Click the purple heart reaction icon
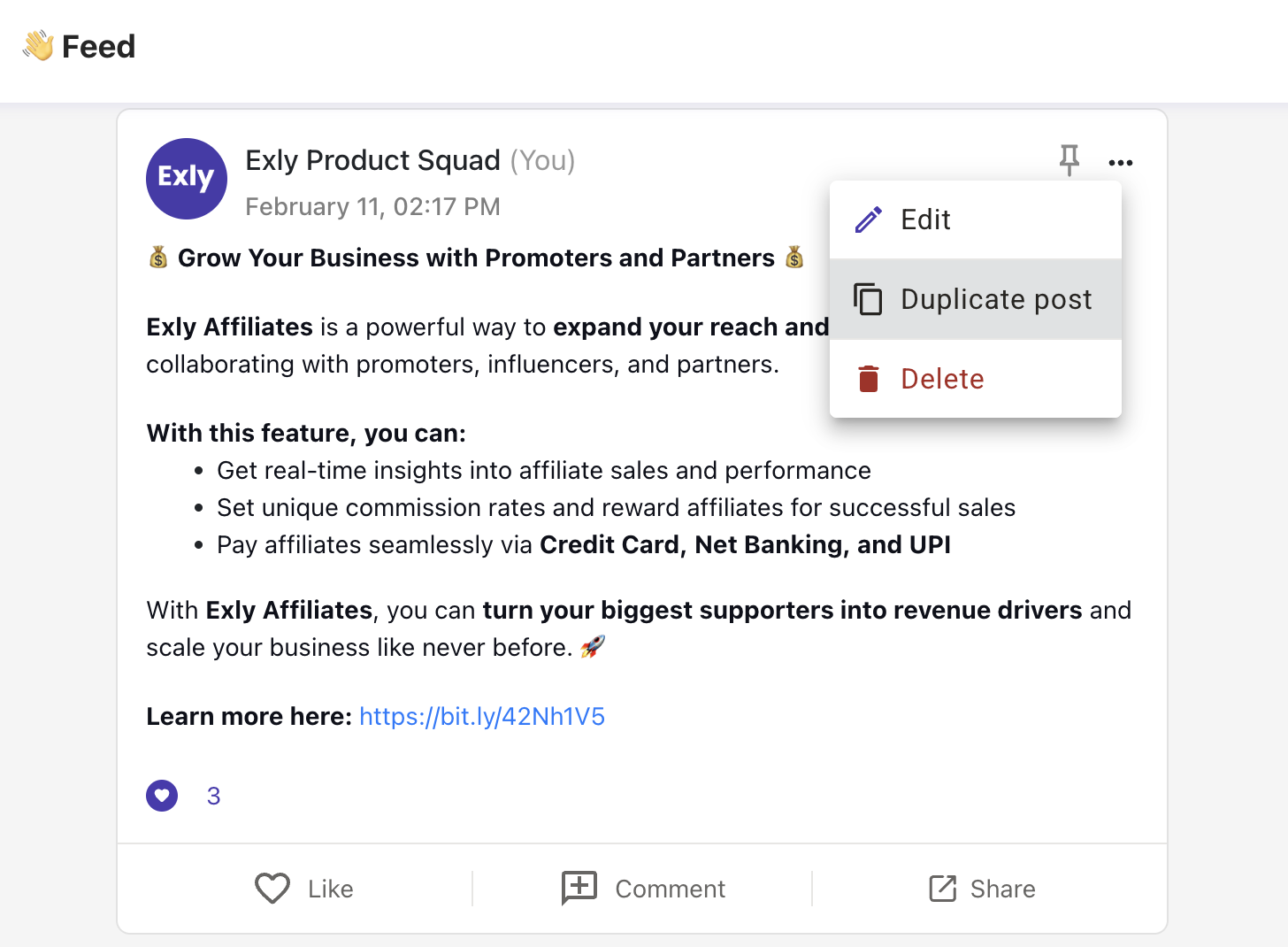 tap(162, 796)
